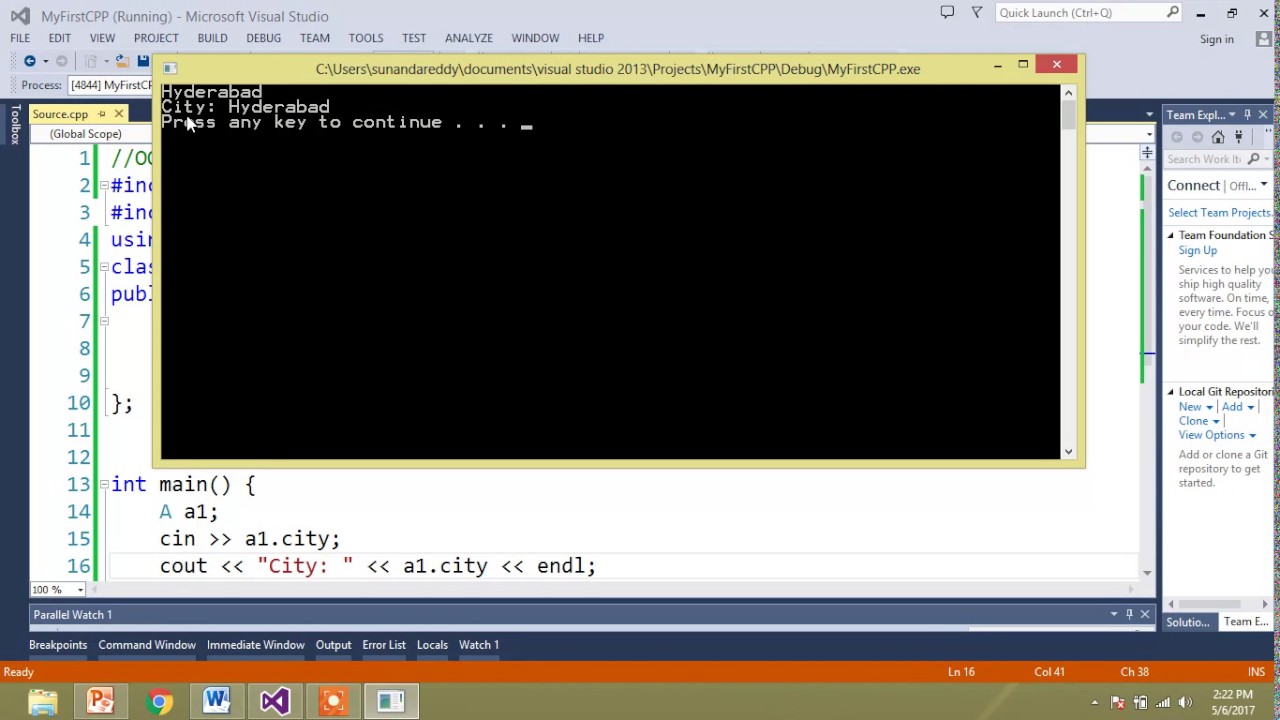Viewport: 1280px width, 720px height.
Task: Open PowerPoint from the taskbar
Action: pyautogui.click(x=100, y=701)
